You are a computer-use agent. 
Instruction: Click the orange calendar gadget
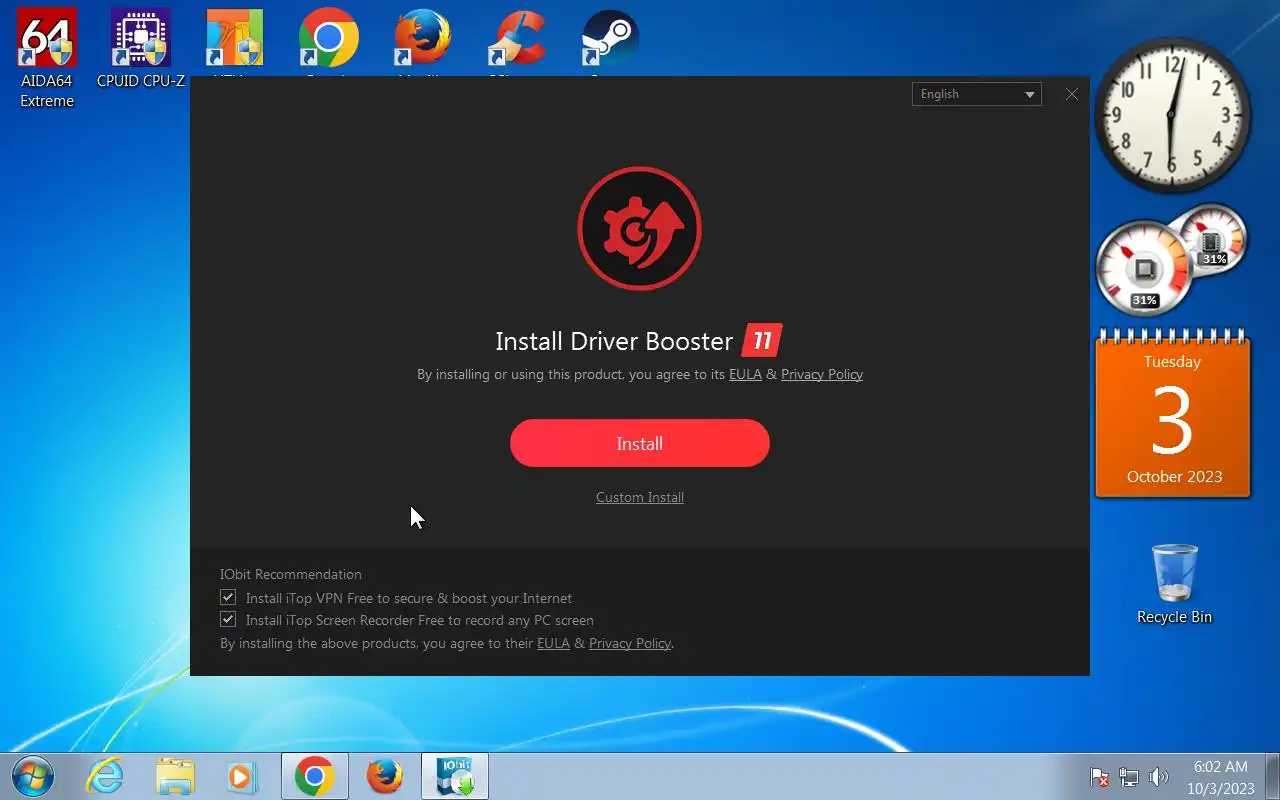tap(1172, 414)
